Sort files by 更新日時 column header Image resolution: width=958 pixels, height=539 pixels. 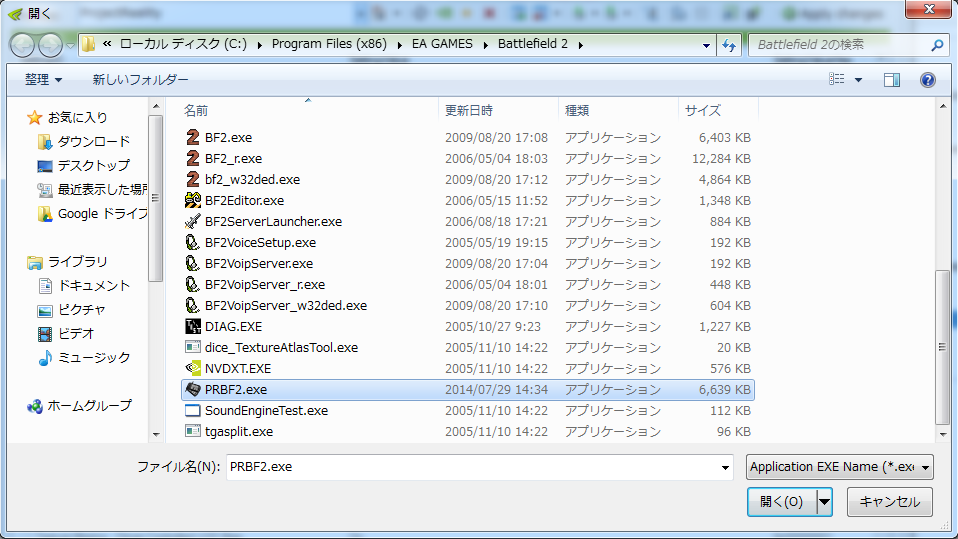pyautogui.click(x=469, y=110)
